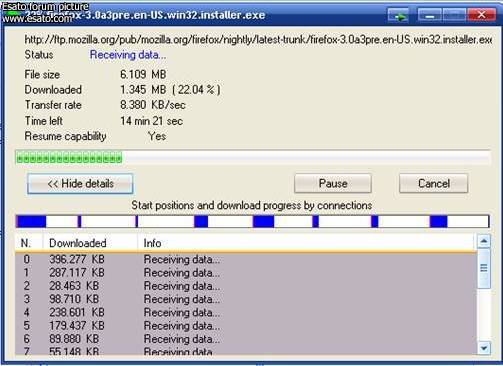Image resolution: width=503 pixels, height=366 pixels.
Task: Select connection row 2 with 28.463 KB
Action: click(246, 286)
